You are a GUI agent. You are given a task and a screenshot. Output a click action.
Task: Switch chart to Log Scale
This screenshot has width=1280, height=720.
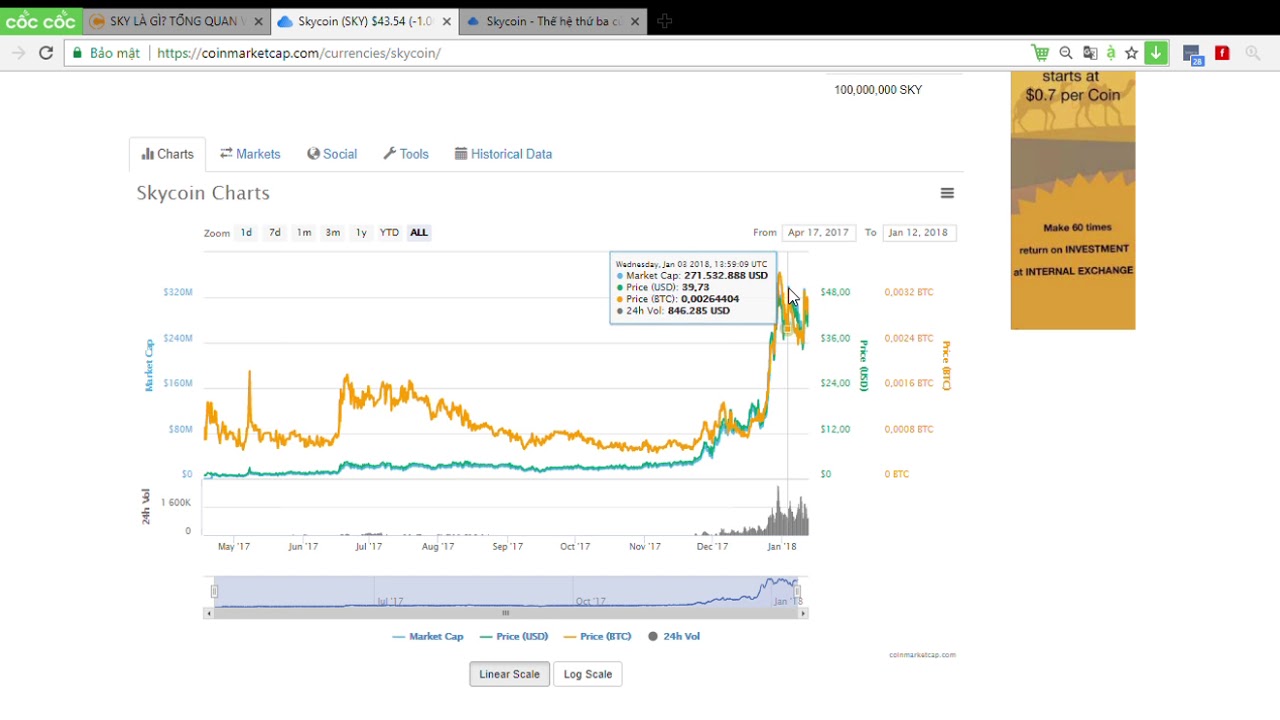pos(588,674)
